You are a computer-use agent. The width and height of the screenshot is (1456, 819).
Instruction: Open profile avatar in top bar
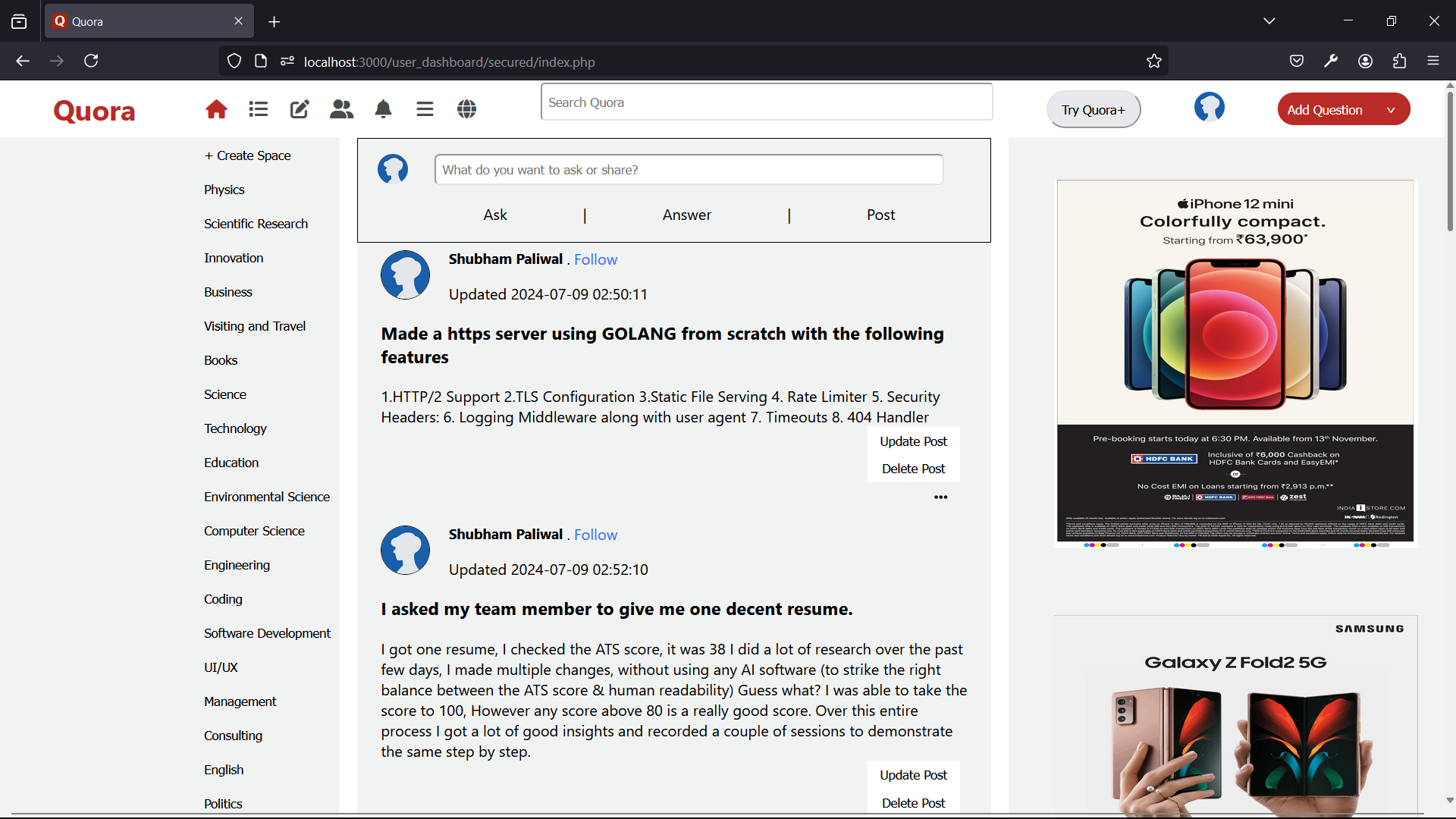click(x=1210, y=107)
